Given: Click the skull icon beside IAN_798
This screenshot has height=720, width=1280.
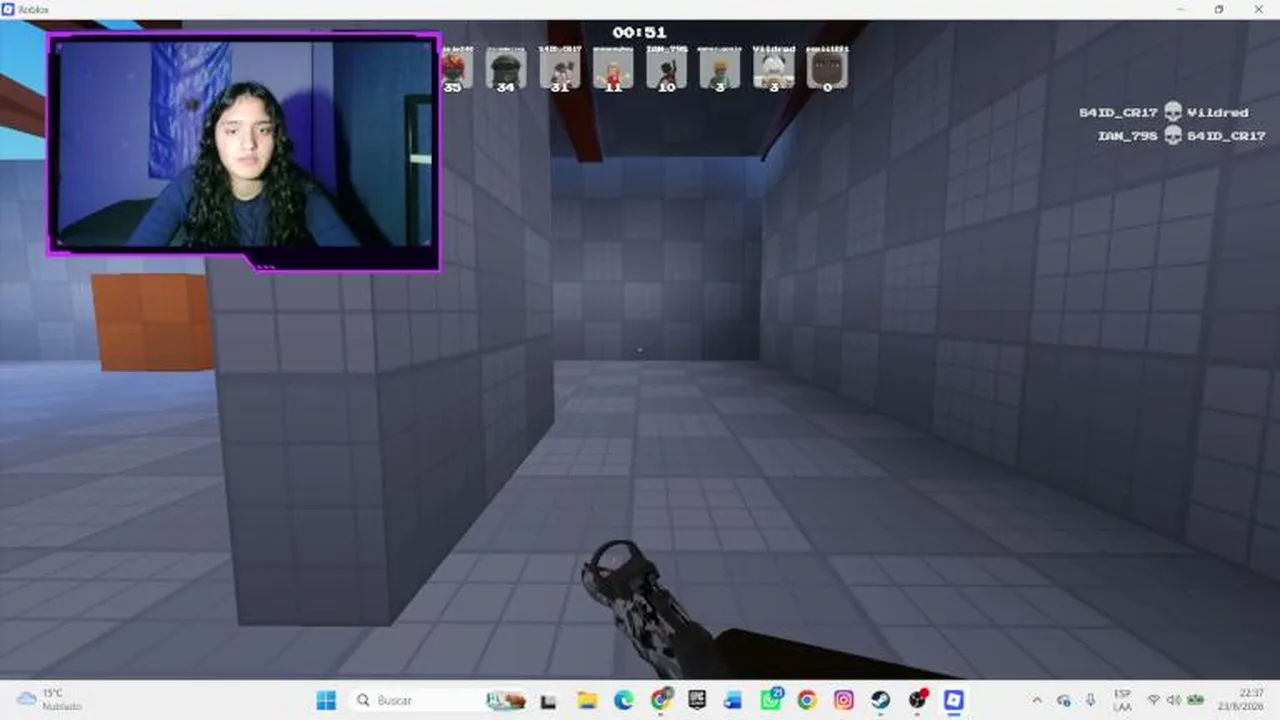Looking at the screenshot, I should [1173, 135].
